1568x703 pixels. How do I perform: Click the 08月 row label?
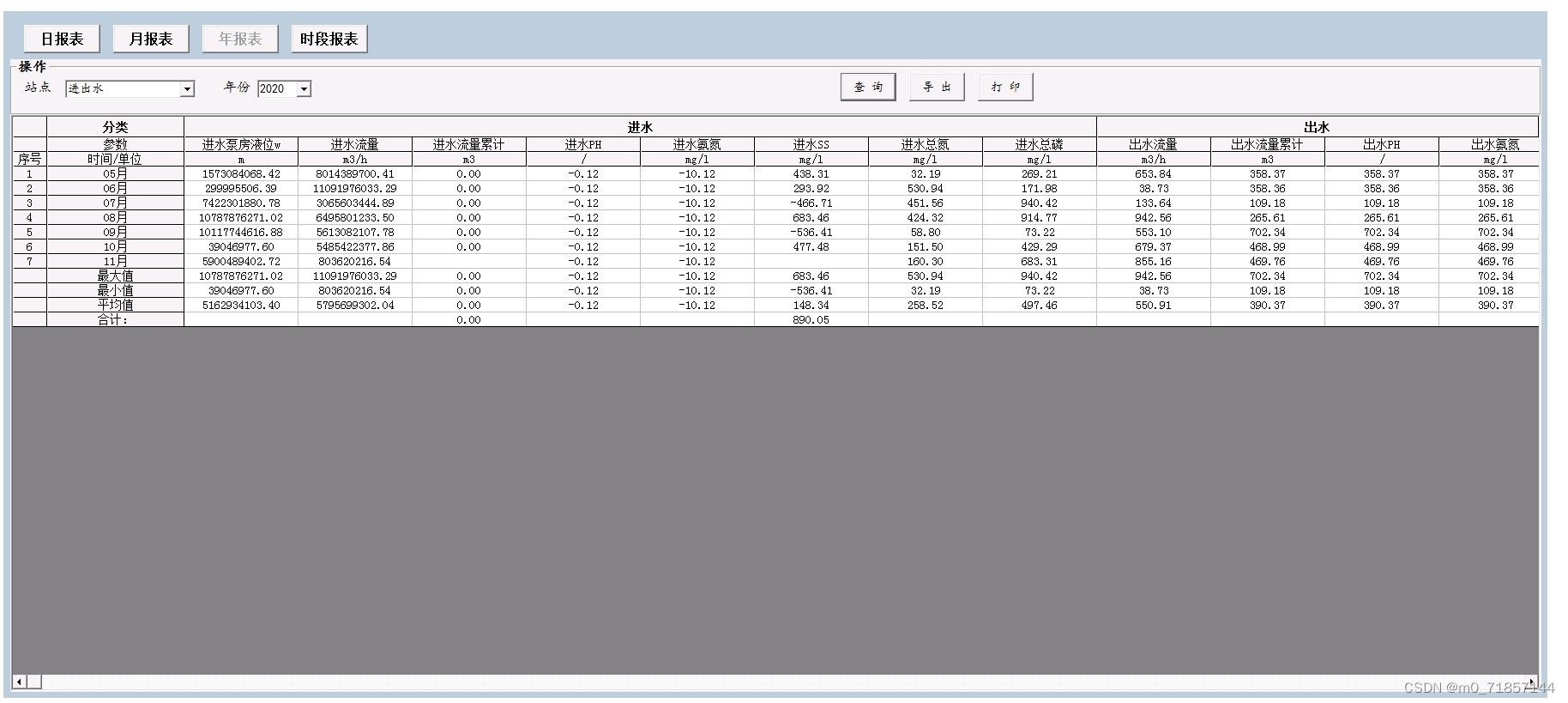[115, 218]
